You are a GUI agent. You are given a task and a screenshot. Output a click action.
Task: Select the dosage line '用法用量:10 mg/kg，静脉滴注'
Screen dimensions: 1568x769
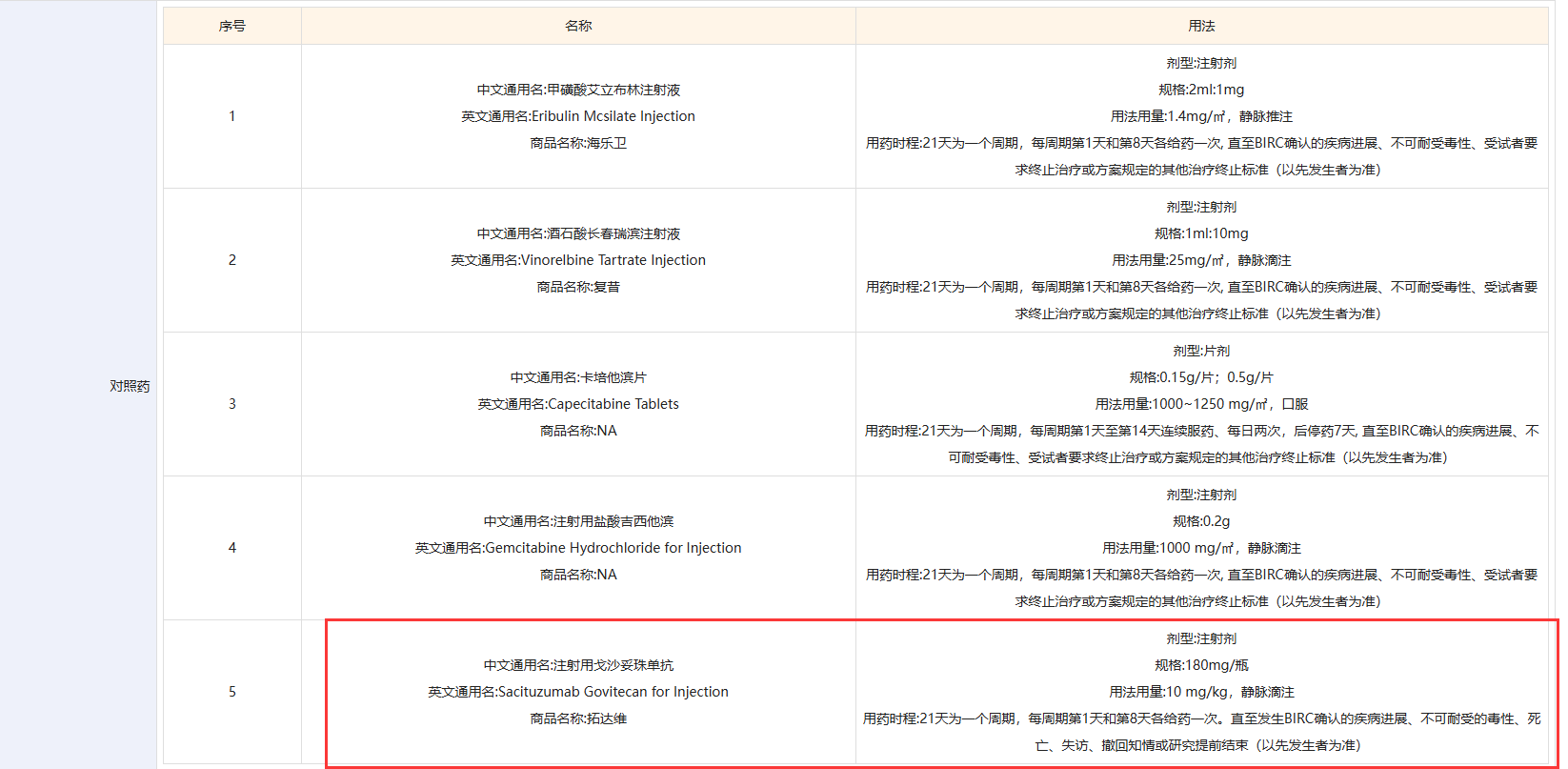pos(1201,692)
